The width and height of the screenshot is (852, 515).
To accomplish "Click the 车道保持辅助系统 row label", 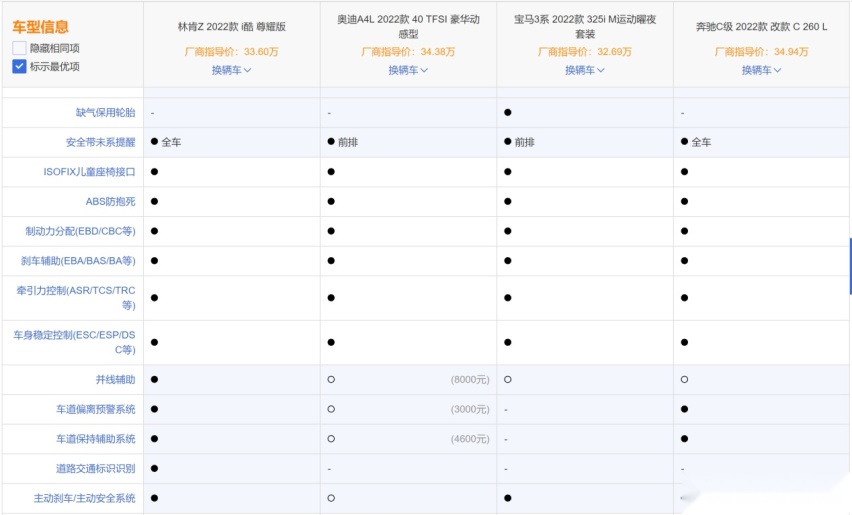I will (96, 439).
